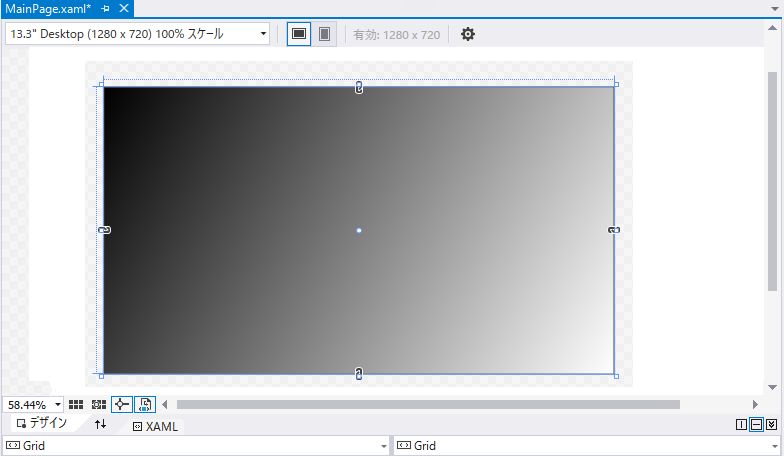Open device preview settings gear
The height and width of the screenshot is (456, 784).
[x=468, y=34]
